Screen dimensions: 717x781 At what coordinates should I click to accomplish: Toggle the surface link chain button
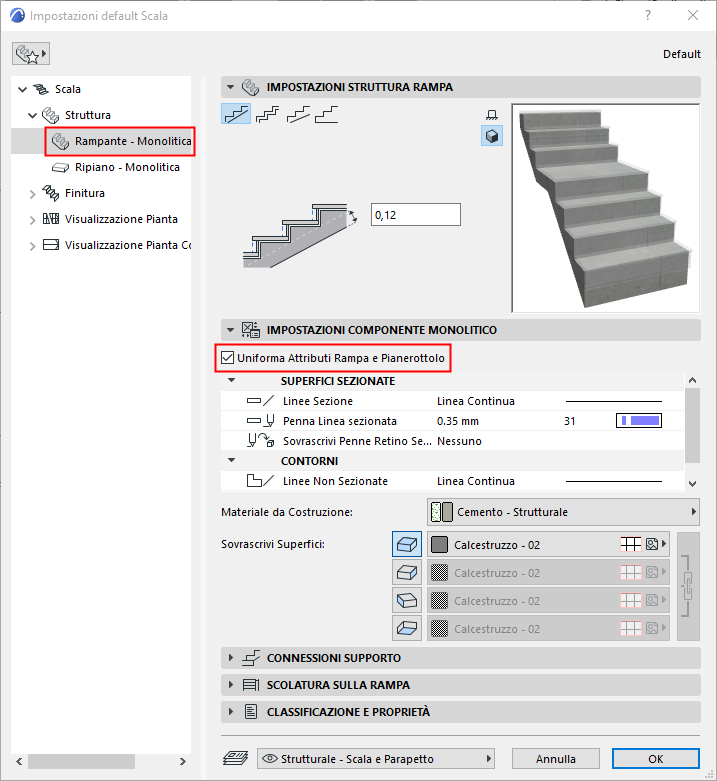688,586
